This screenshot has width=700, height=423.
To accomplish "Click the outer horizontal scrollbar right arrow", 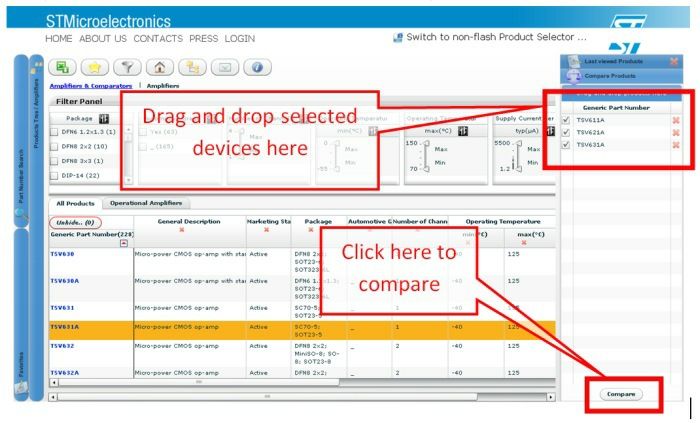I will click(x=551, y=397).
